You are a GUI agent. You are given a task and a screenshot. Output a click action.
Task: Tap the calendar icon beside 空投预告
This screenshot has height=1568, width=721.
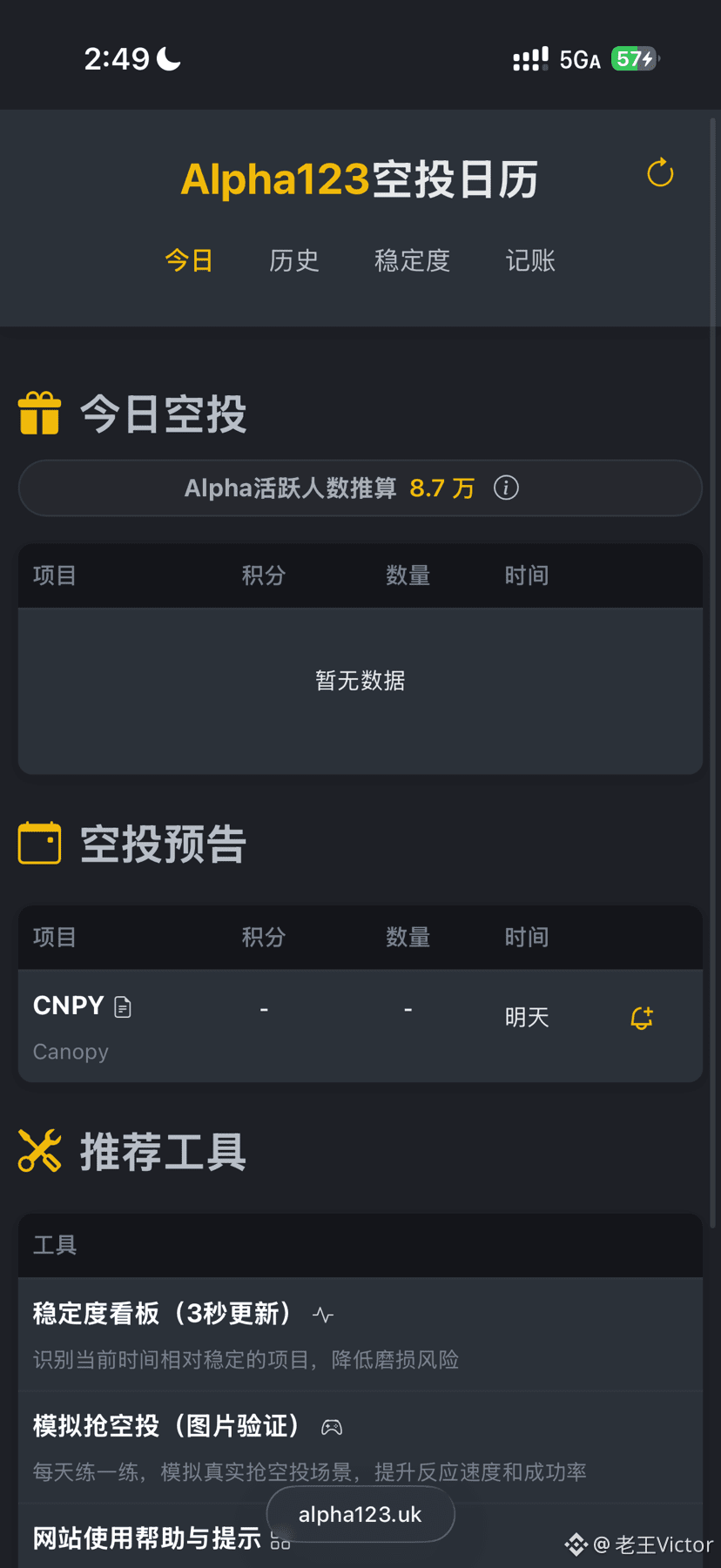tap(39, 843)
